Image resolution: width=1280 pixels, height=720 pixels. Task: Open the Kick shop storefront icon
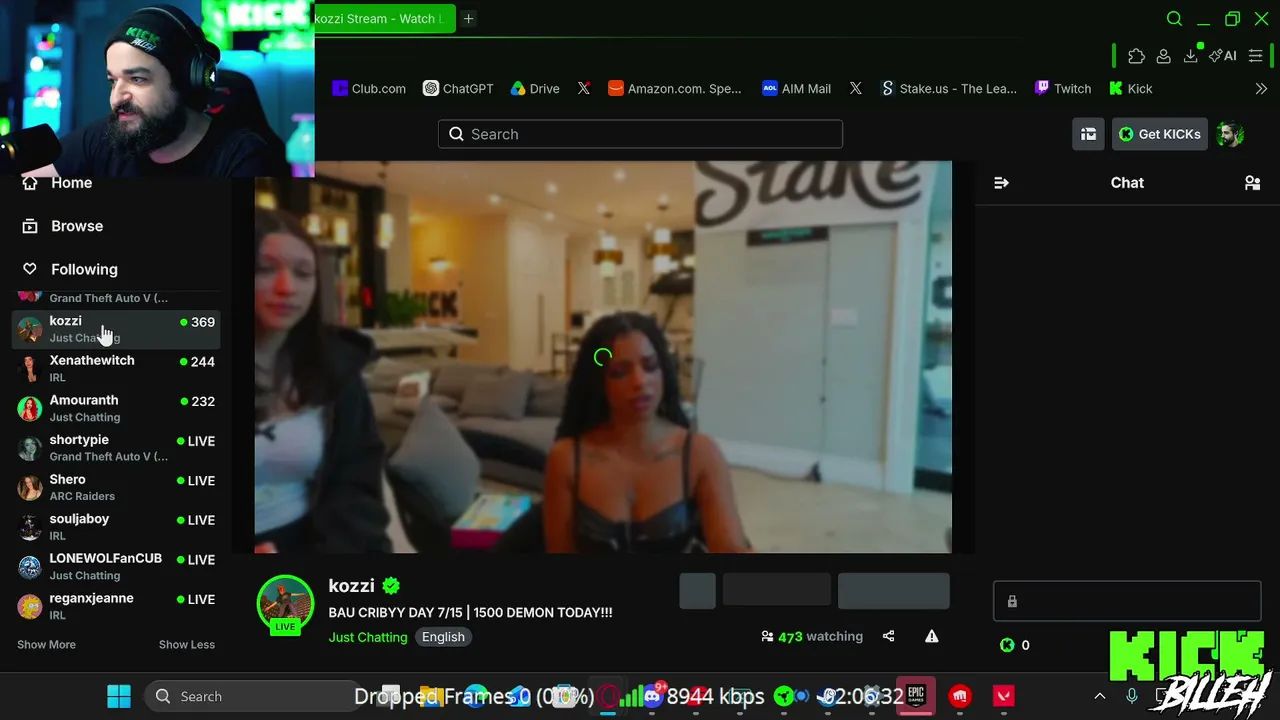click(x=1088, y=134)
